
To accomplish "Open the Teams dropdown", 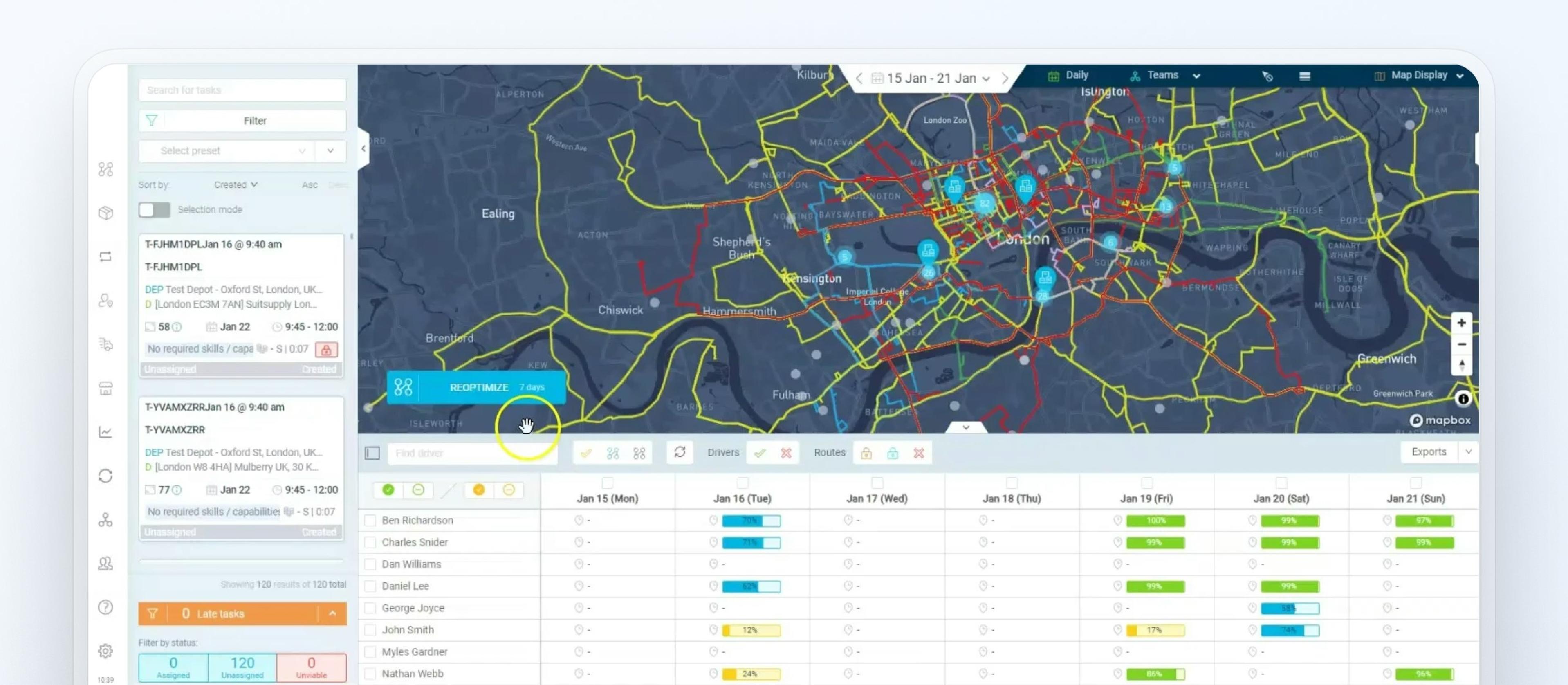I will pyautogui.click(x=1165, y=76).
